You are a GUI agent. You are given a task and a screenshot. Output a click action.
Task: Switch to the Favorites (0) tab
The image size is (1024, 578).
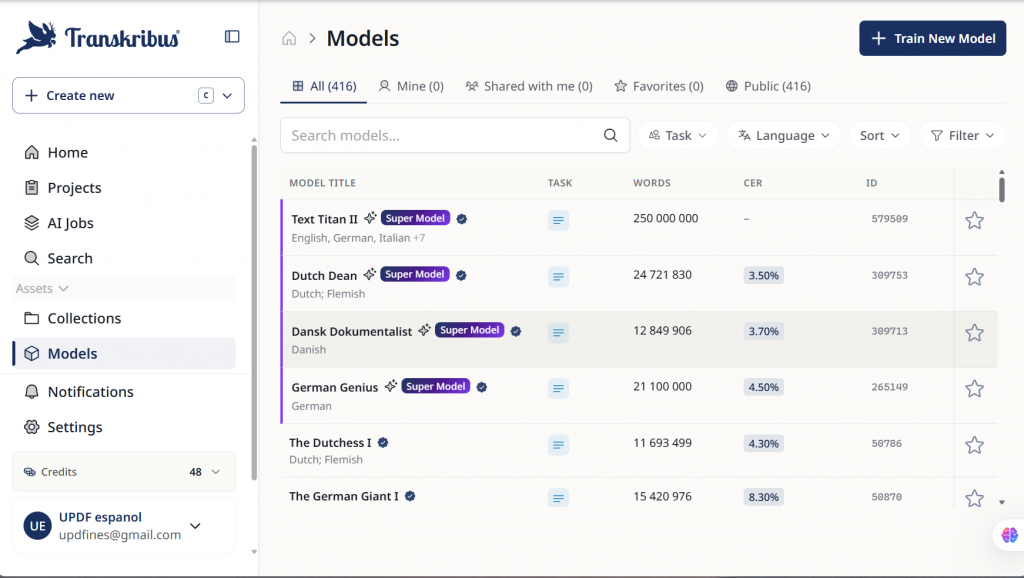tap(659, 86)
